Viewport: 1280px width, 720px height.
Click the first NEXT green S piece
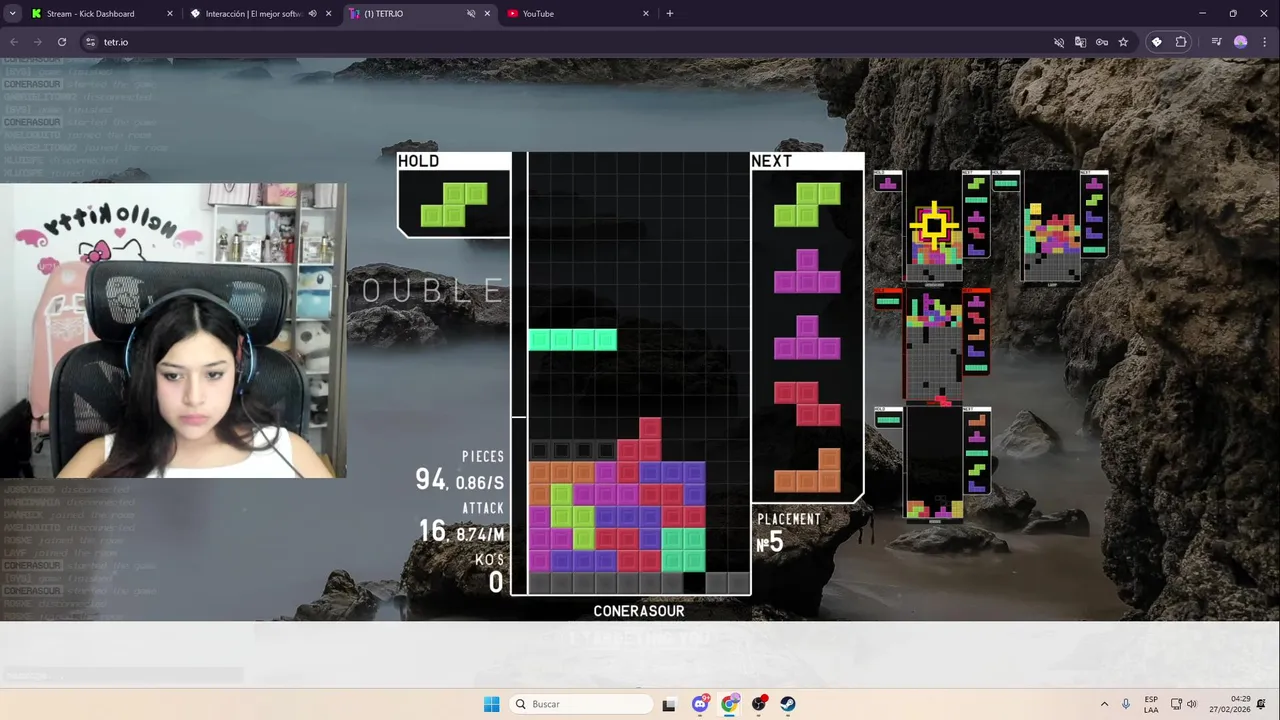[807, 204]
